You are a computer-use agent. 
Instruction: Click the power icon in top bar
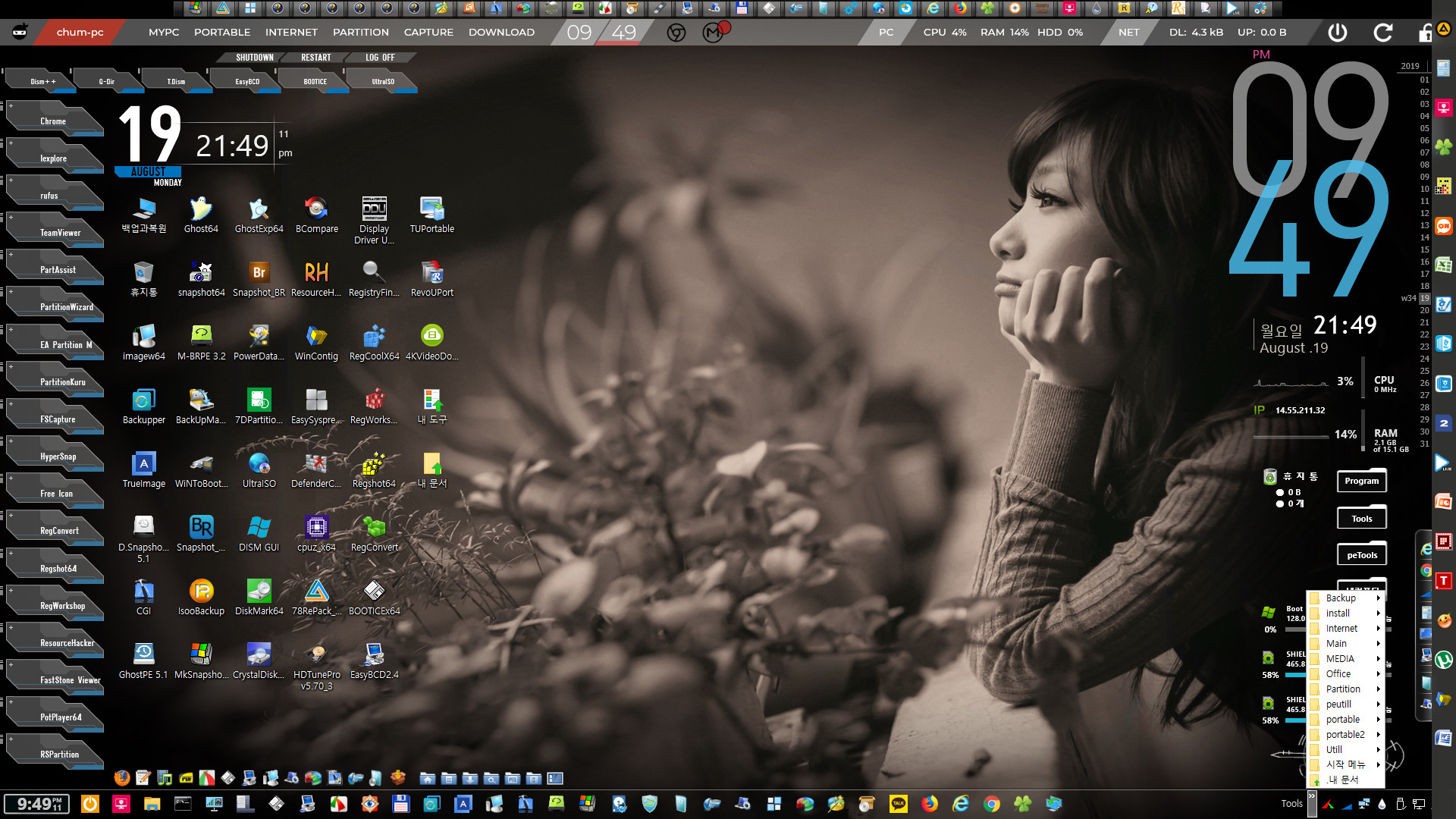(x=1338, y=33)
